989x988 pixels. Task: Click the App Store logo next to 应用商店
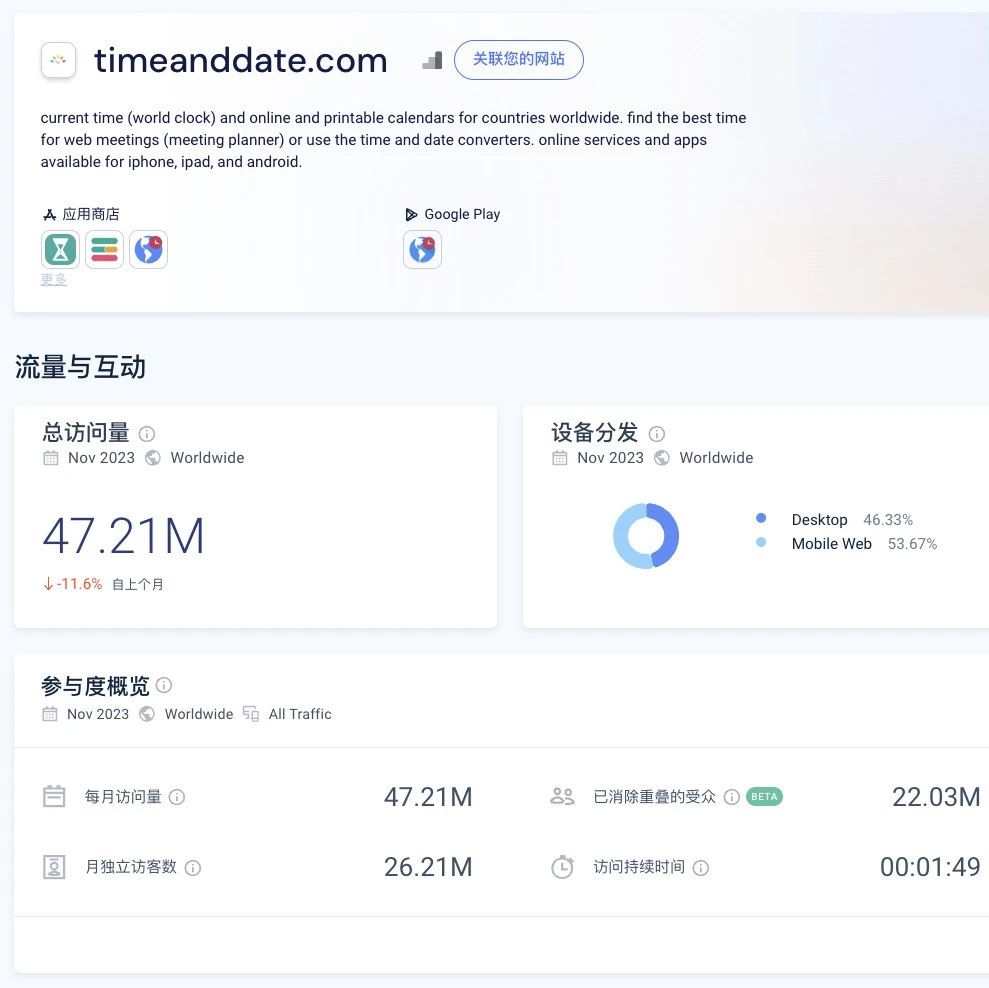coord(50,215)
